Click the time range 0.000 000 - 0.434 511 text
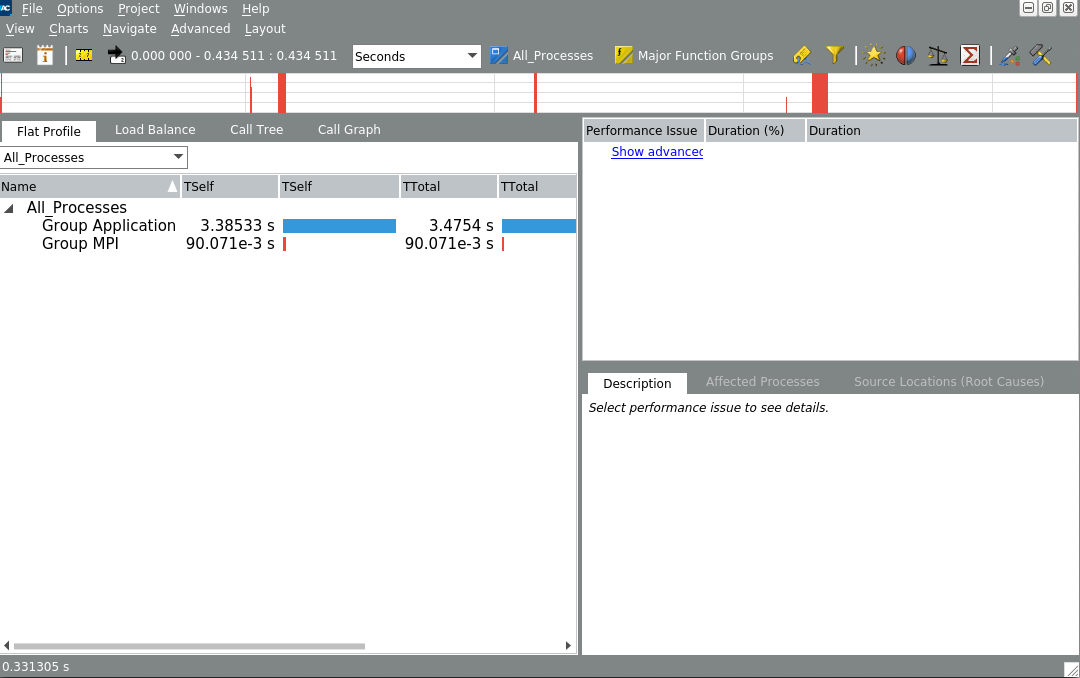This screenshot has width=1080, height=678. [233, 56]
